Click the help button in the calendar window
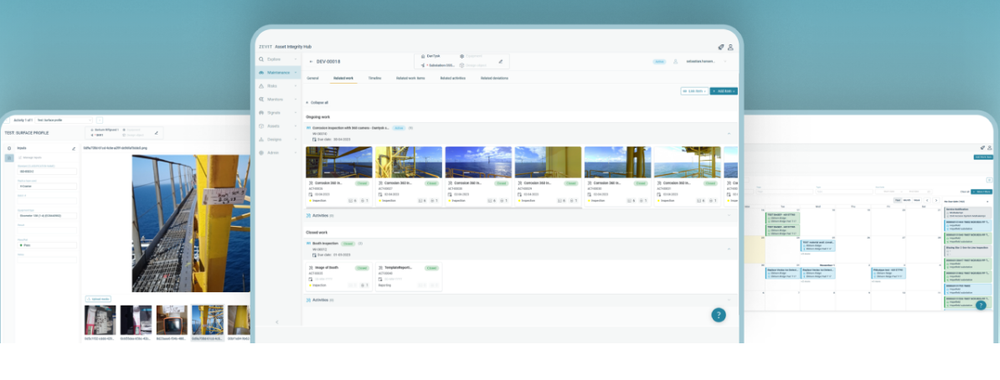The width and height of the screenshot is (1000, 380). (x=981, y=305)
